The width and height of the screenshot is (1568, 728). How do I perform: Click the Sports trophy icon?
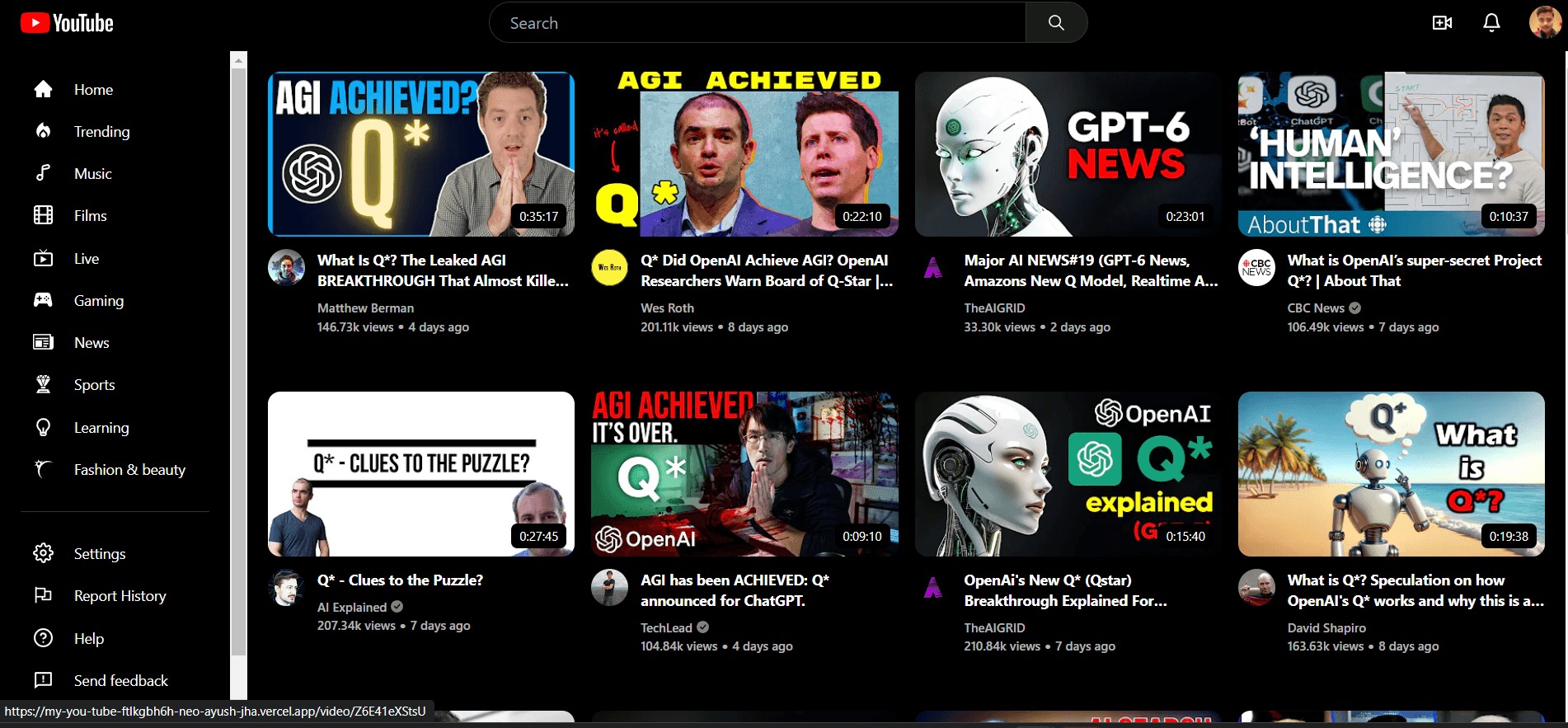[43, 384]
